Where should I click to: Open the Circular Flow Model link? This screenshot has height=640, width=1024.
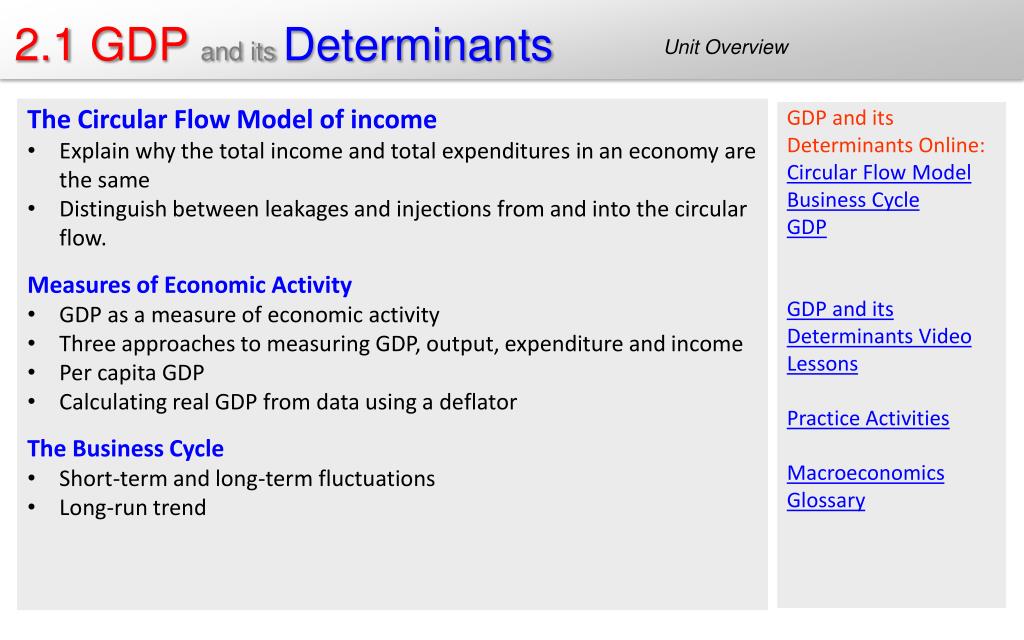878,172
